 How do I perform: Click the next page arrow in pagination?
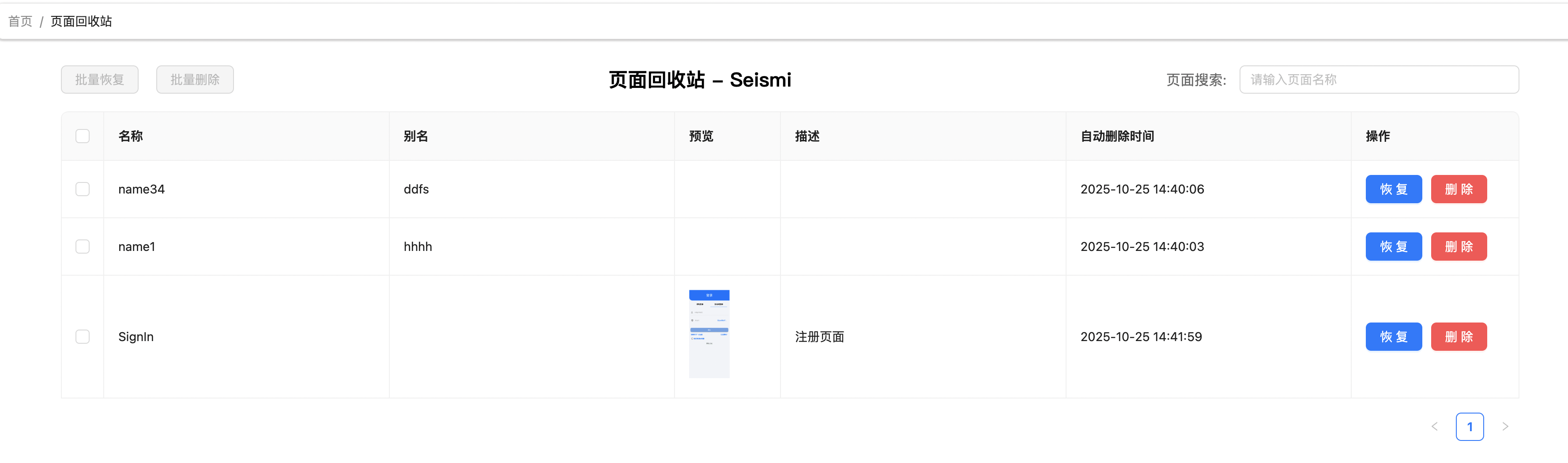(x=1505, y=426)
